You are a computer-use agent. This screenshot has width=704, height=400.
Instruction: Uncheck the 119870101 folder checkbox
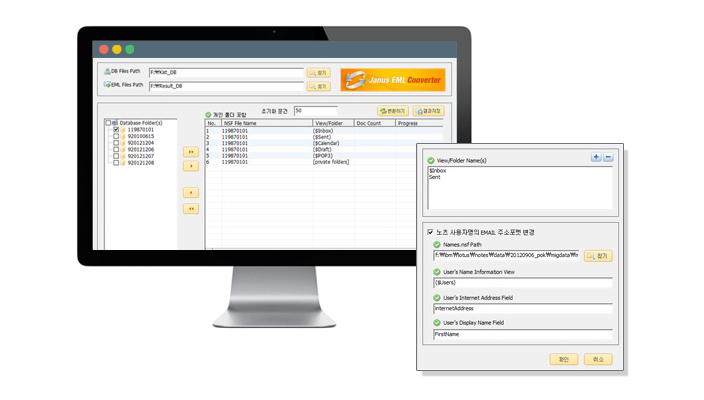116,130
